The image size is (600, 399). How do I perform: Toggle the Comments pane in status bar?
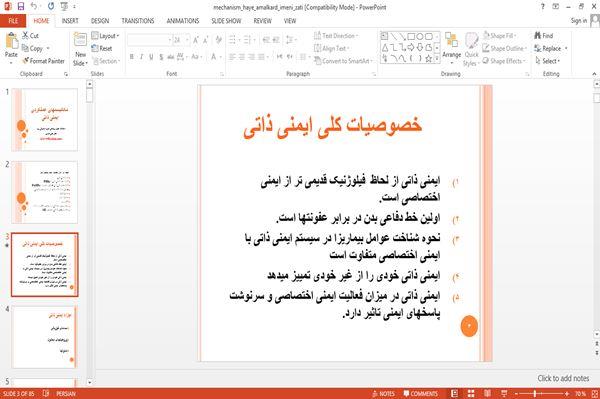point(421,393)
